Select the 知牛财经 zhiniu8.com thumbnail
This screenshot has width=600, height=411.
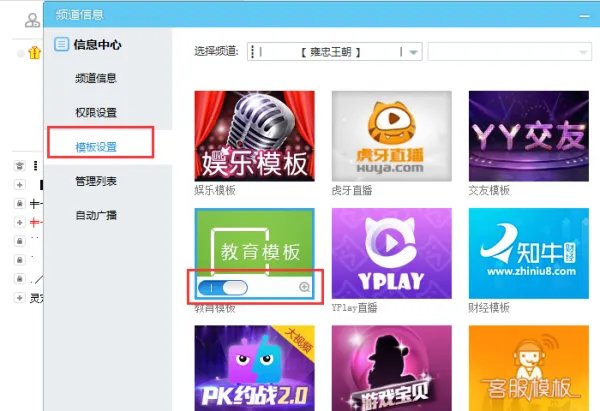pos(528,253)
